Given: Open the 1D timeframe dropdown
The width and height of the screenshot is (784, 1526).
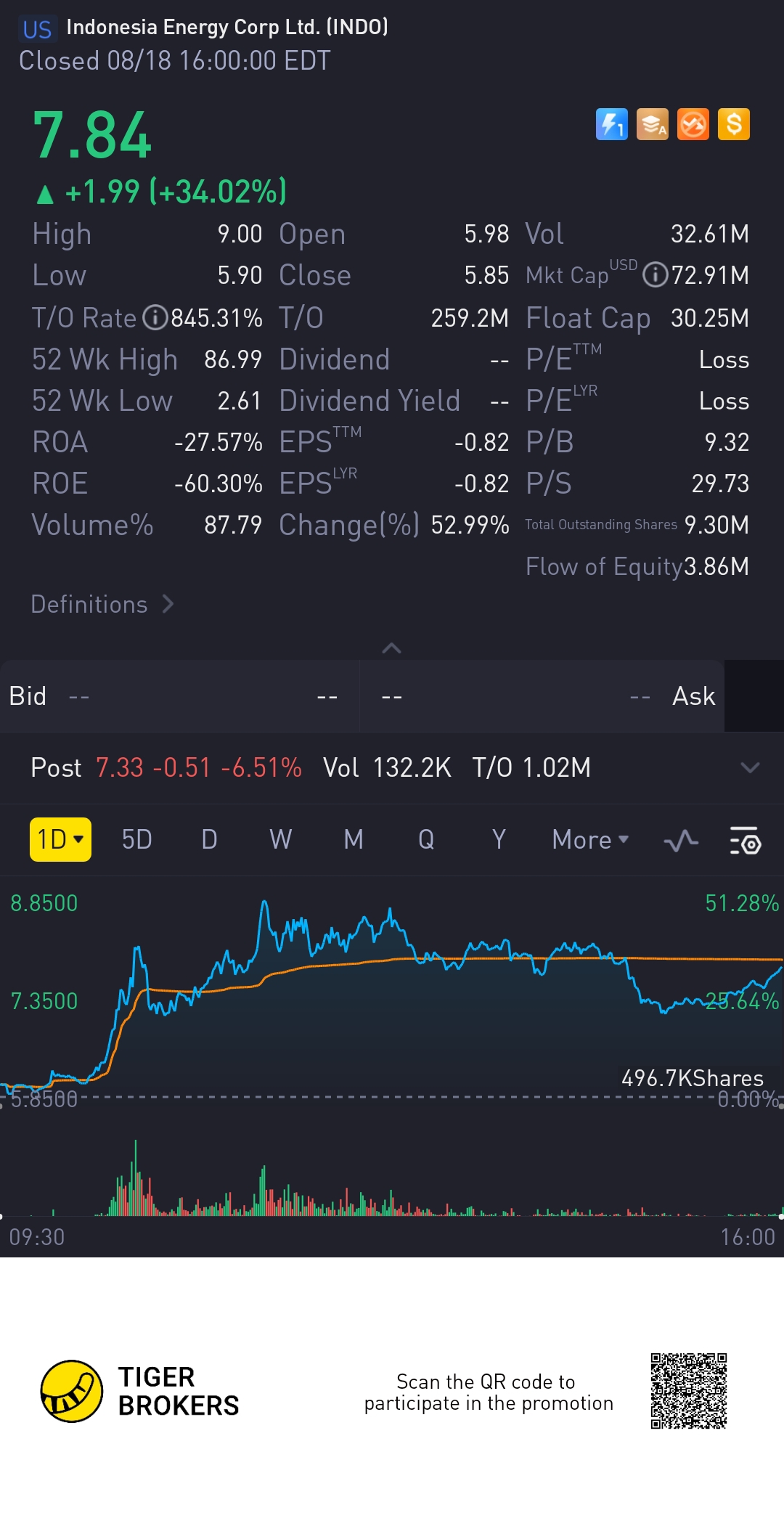Looking at the screenshot, I should point(60,840).
